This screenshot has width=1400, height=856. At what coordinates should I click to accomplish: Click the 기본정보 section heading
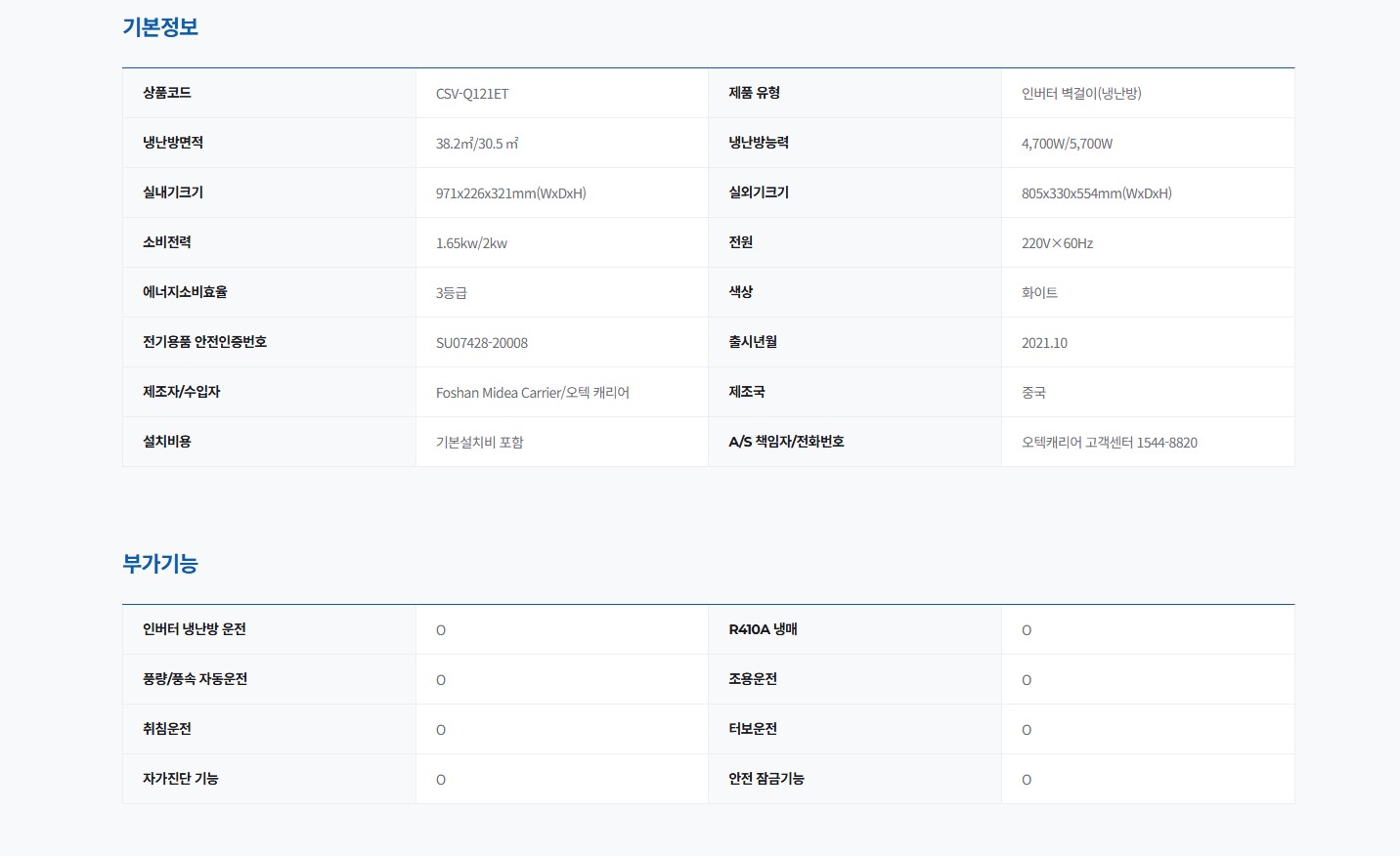click(x=160, y=27)
